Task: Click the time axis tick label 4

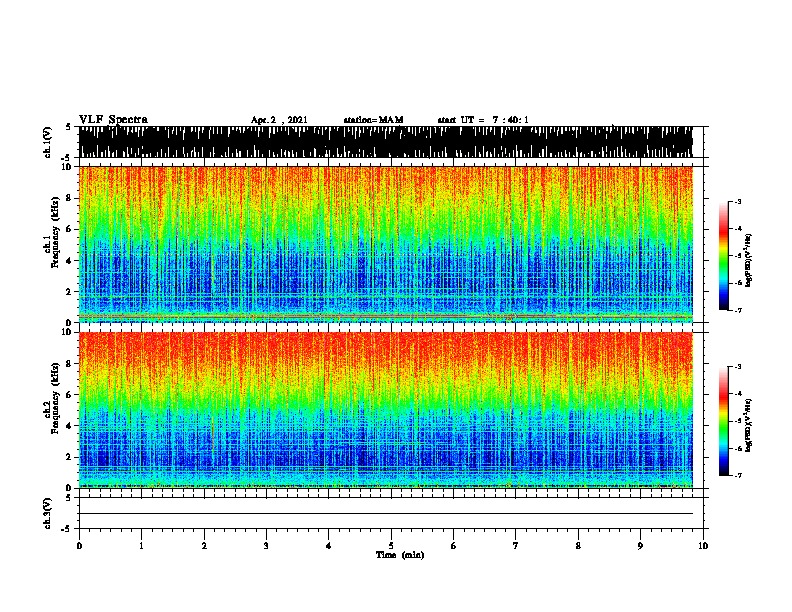Action: (x=329, y=546)
